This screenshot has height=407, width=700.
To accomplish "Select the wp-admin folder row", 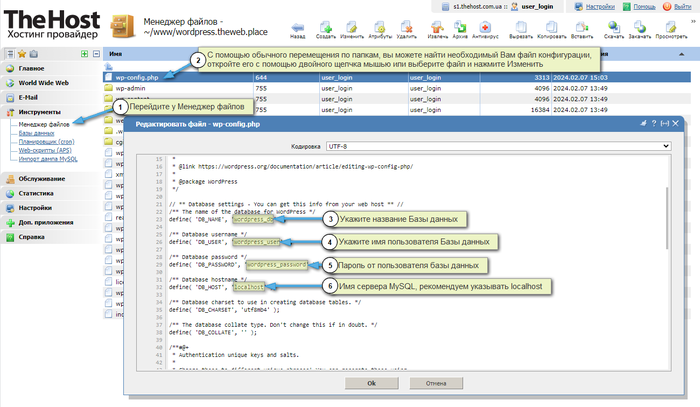I will (397, 88).
